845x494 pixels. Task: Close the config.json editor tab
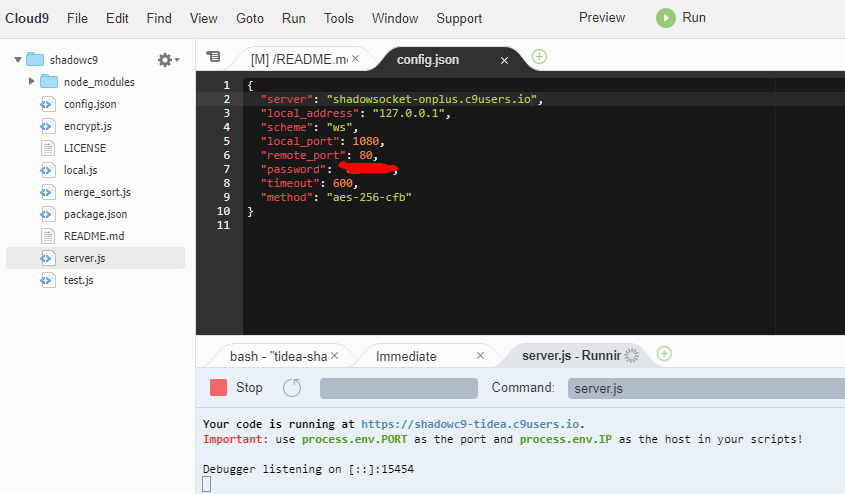504,60
